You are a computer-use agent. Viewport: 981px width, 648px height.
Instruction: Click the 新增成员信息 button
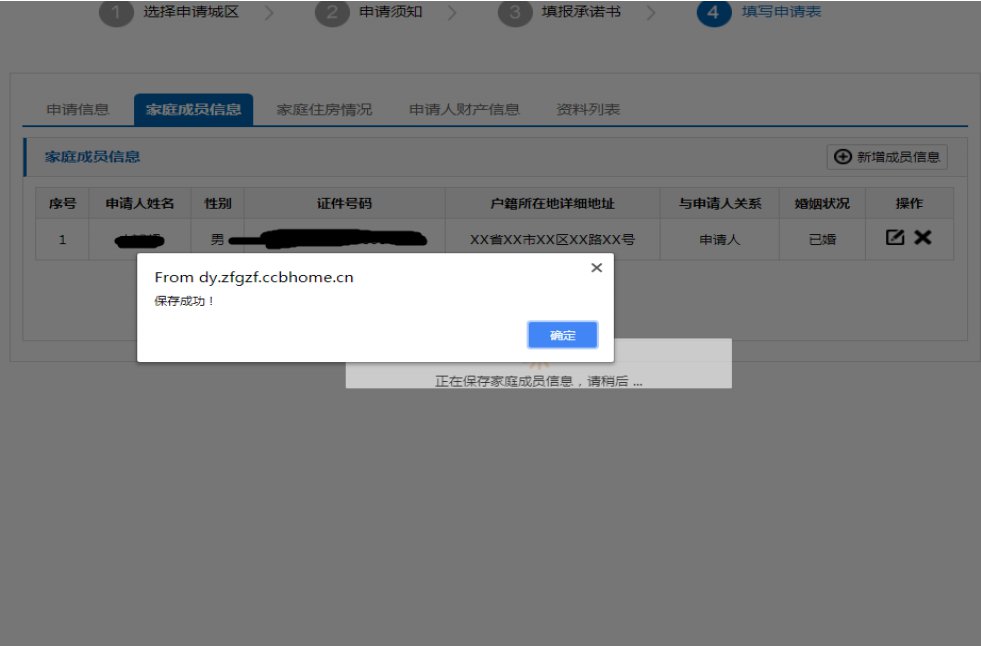click(x=887, y=157)
